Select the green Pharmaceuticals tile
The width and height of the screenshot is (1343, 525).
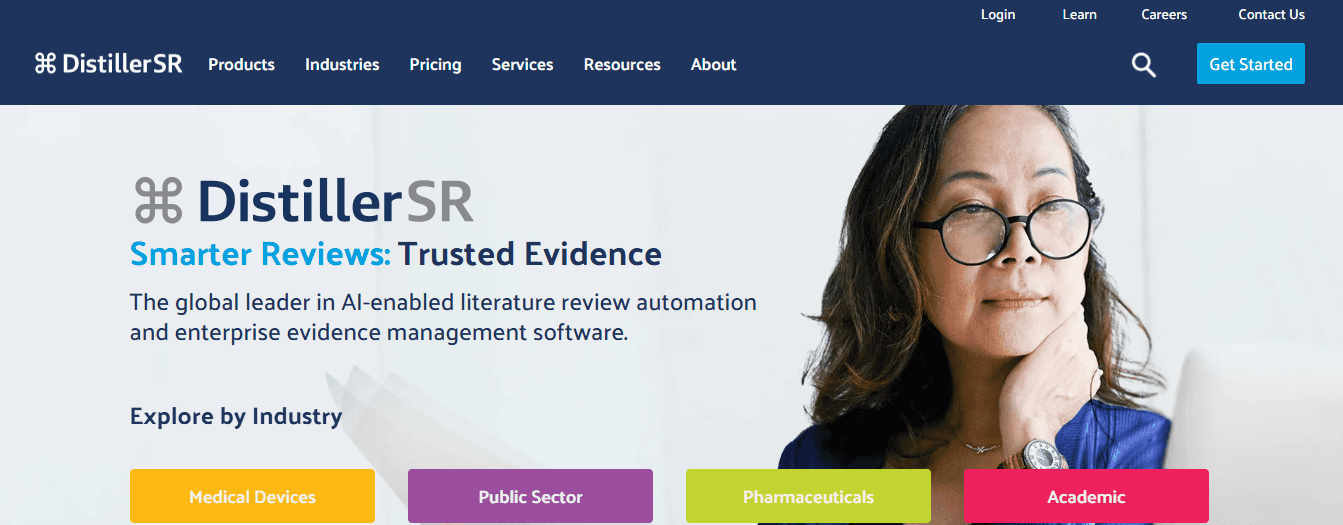[x=808, y=496]
